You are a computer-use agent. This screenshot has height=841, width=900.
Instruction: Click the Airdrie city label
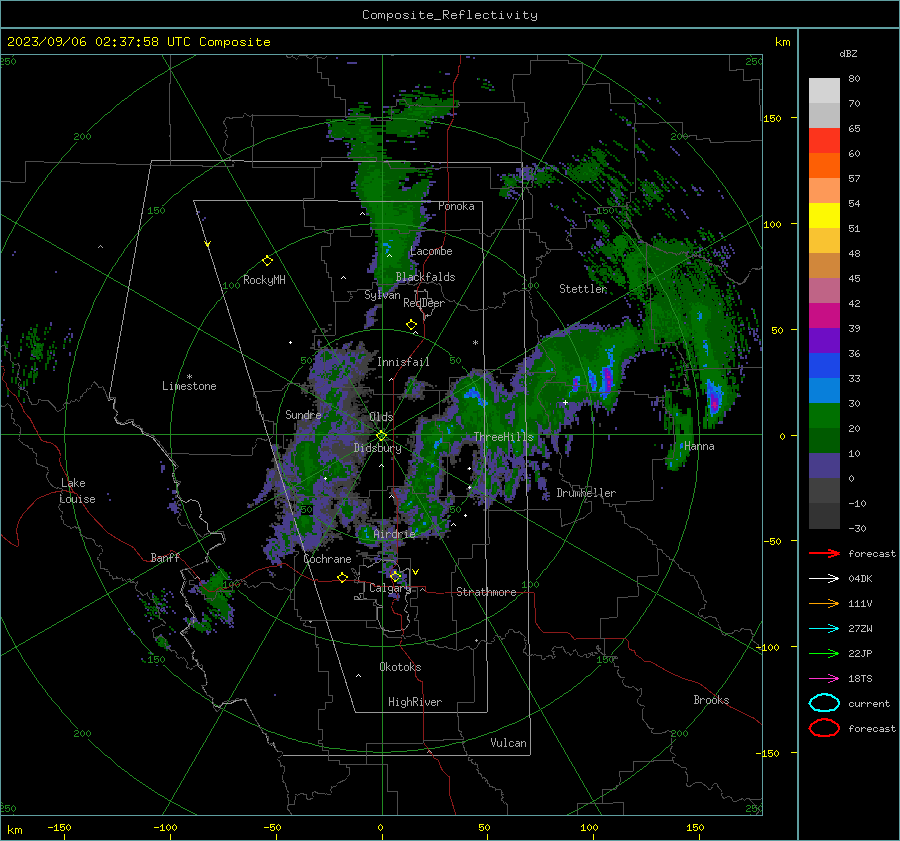click(394, 534)
